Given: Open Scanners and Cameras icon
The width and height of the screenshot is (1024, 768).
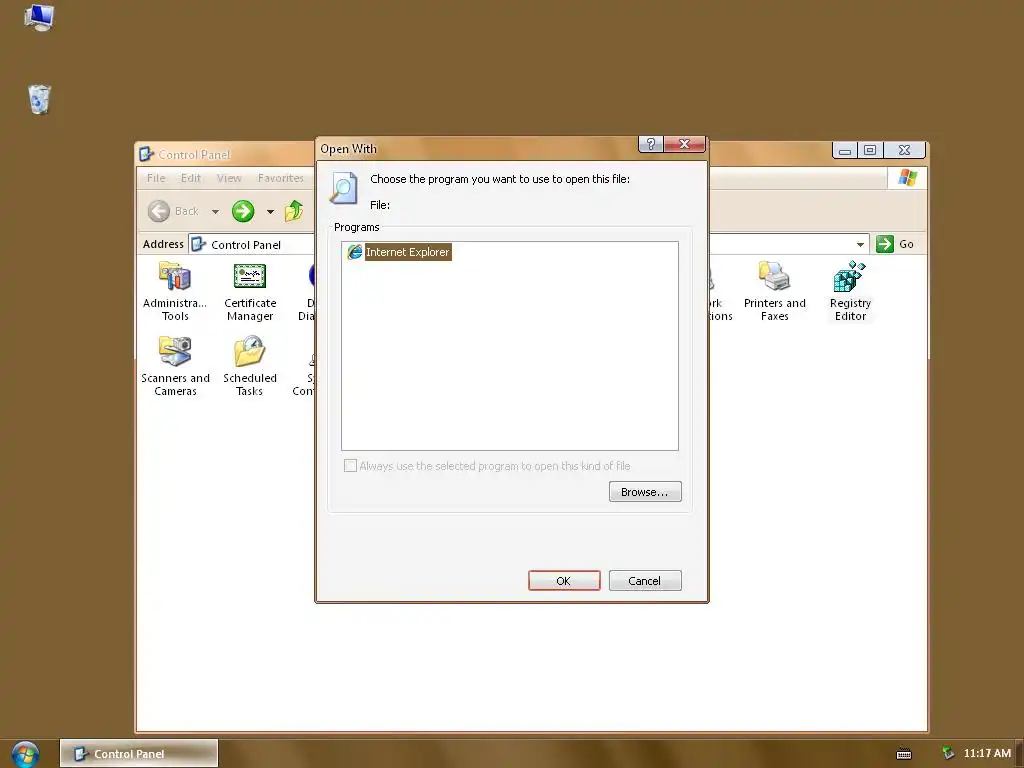Looking at the screenshot, I should pyautogui.click(x=175, y=366).
